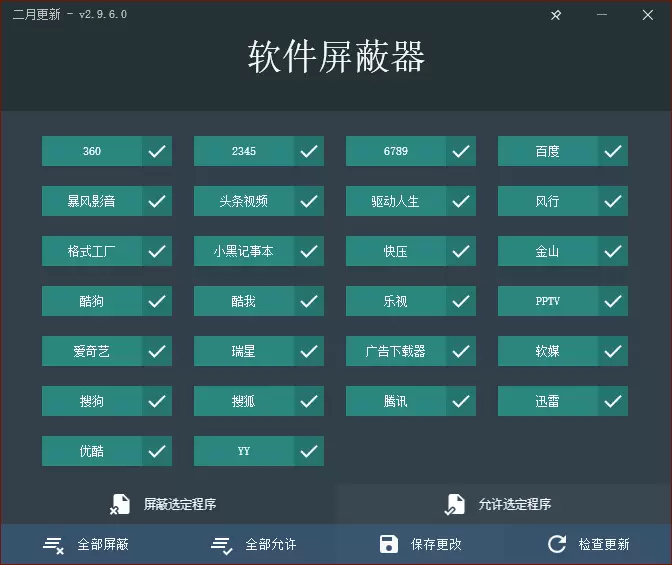The width and height of the screenshot is (672, 565).
Task: Click the 全部允许 allow-all button
Action: tap(253, 544)
